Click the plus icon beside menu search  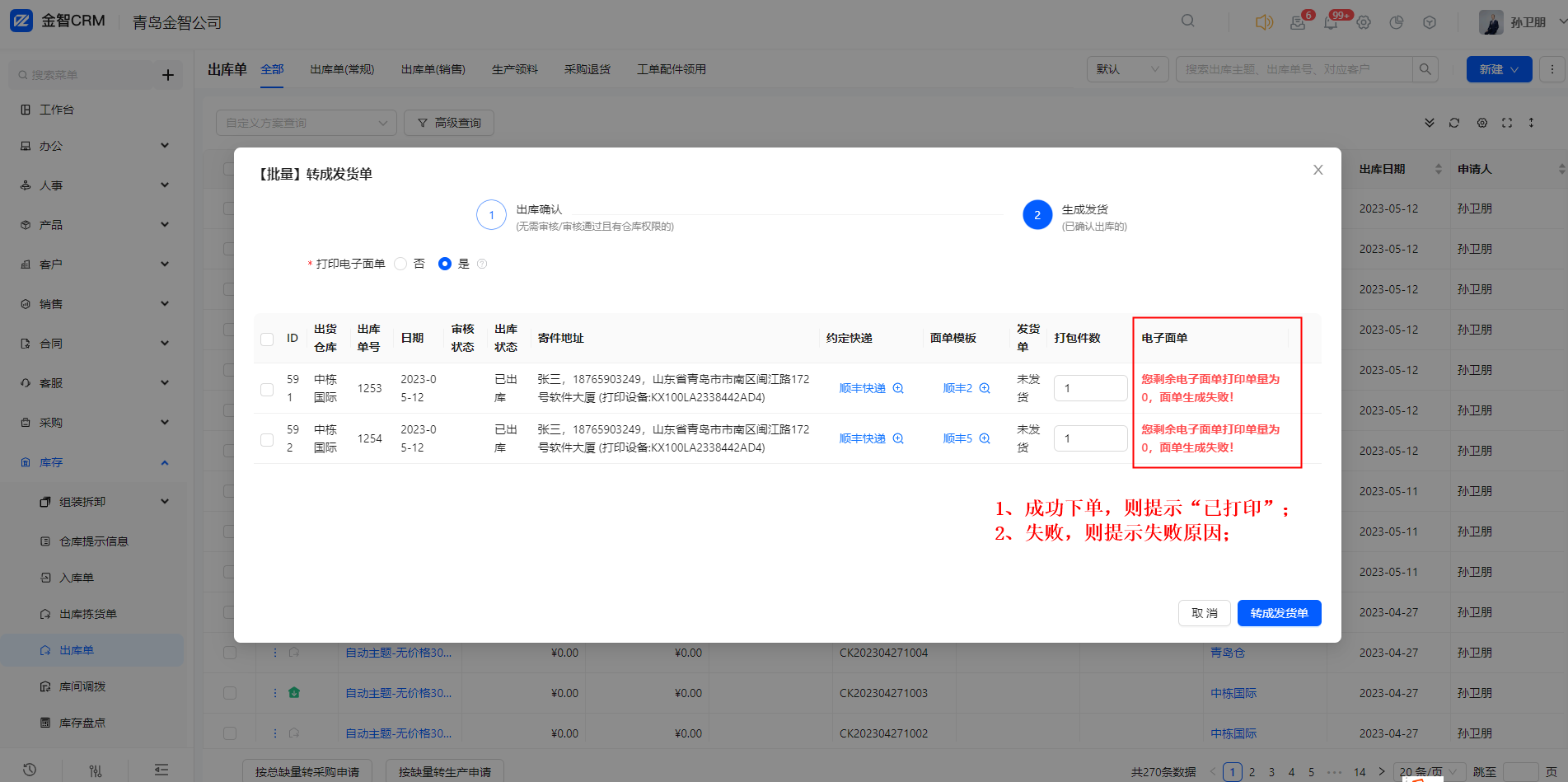coord(168,75)
